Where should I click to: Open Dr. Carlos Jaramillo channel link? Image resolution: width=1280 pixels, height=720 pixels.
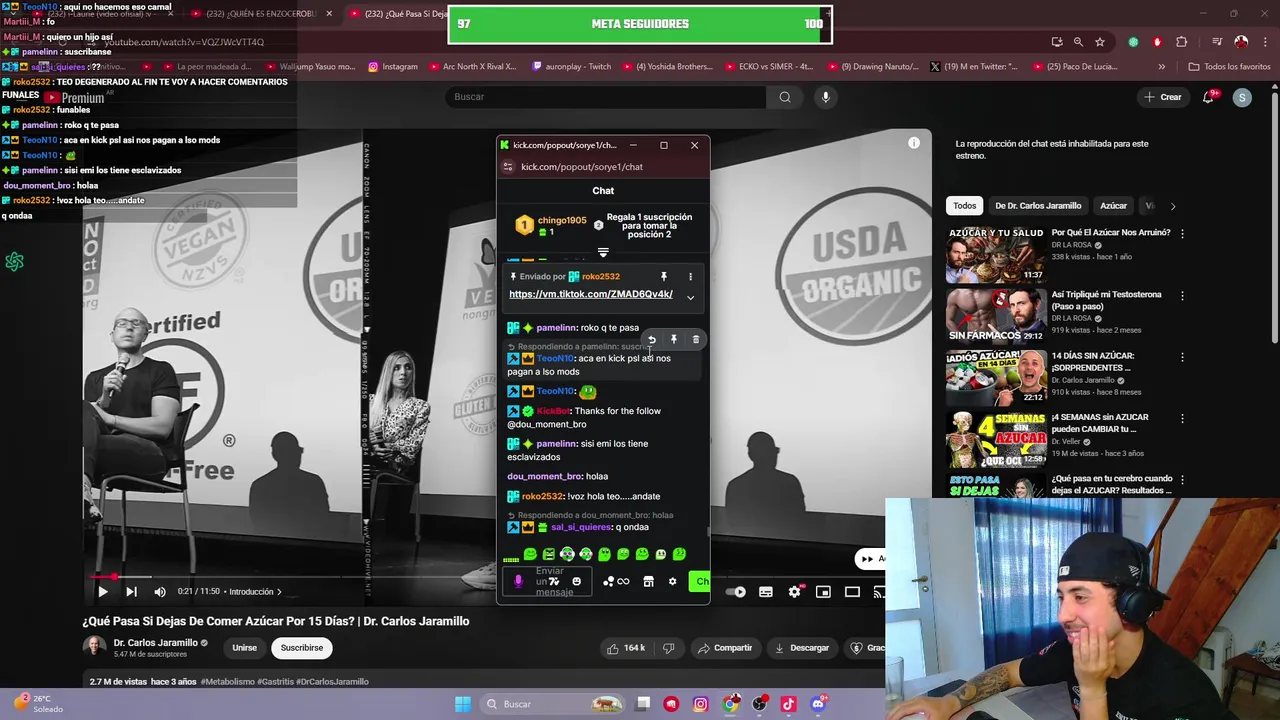tap(155, 643)
